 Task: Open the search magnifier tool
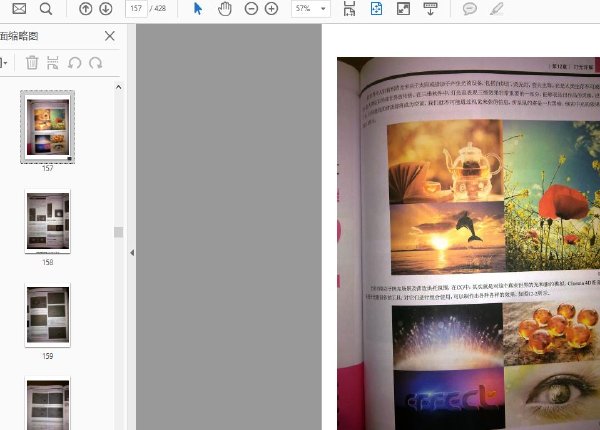(46, 8)
